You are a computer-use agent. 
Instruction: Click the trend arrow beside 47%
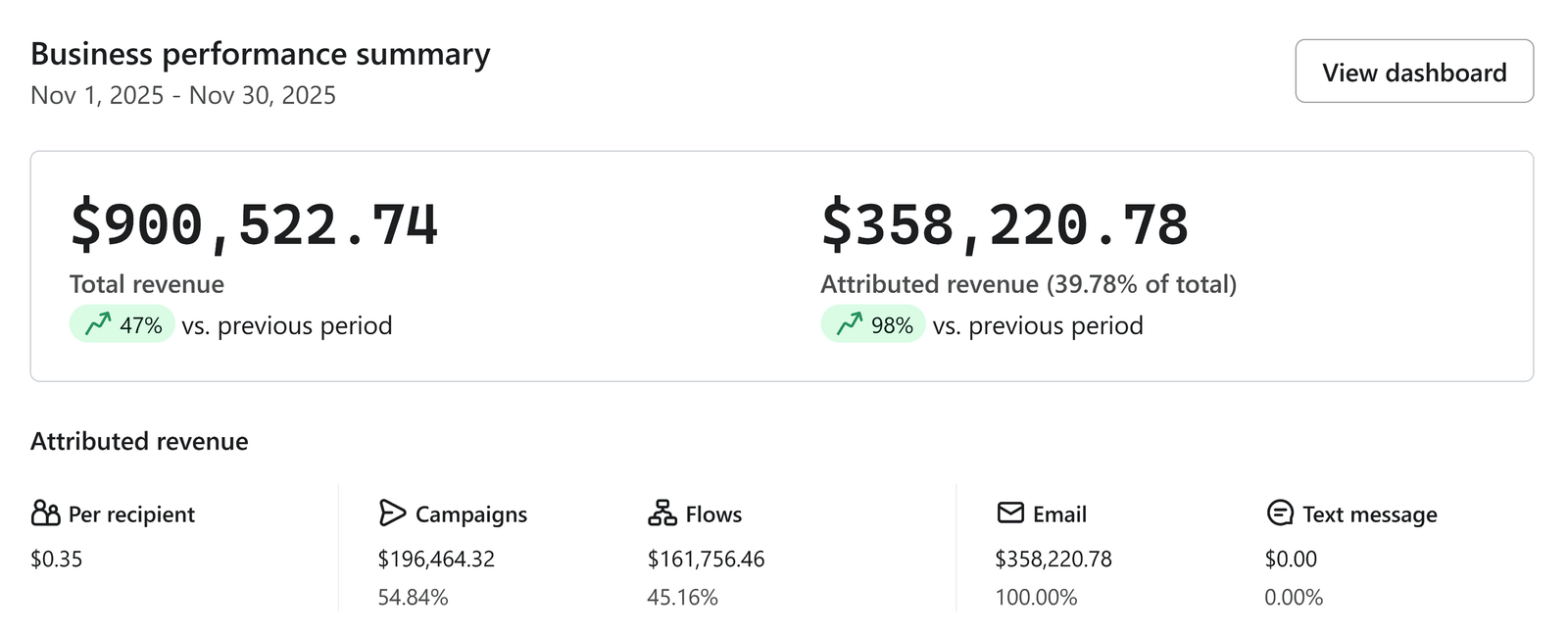pos(98,324)
